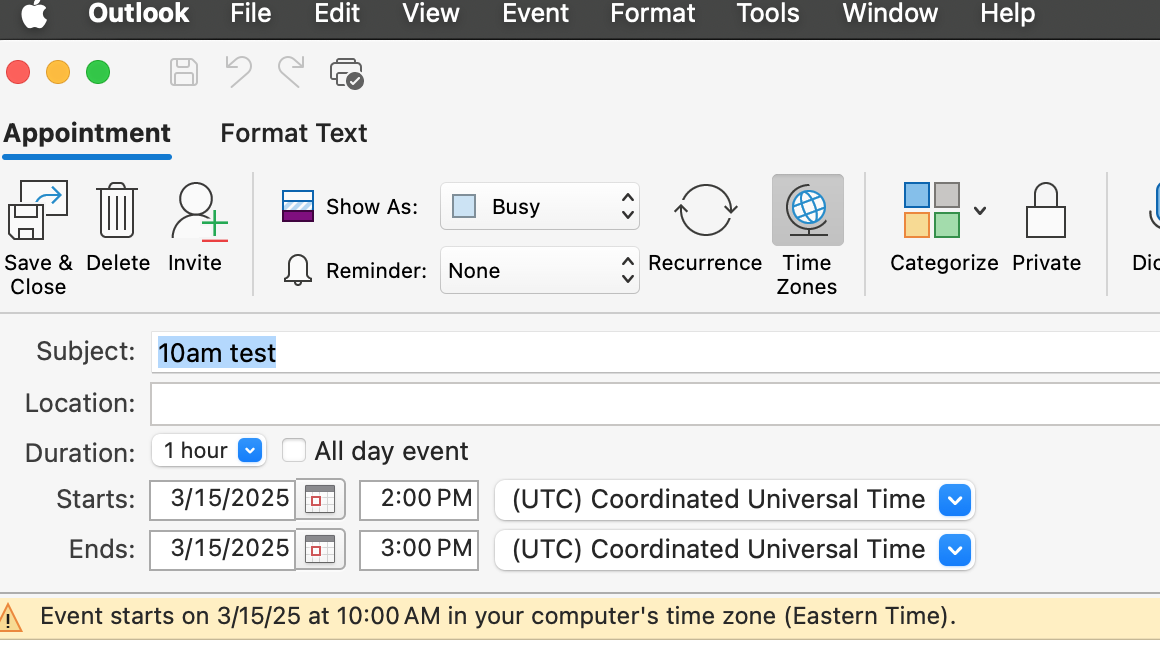Close the window with red button
This screenshot has width=1160, height=658.
click(x=18, y=73)
